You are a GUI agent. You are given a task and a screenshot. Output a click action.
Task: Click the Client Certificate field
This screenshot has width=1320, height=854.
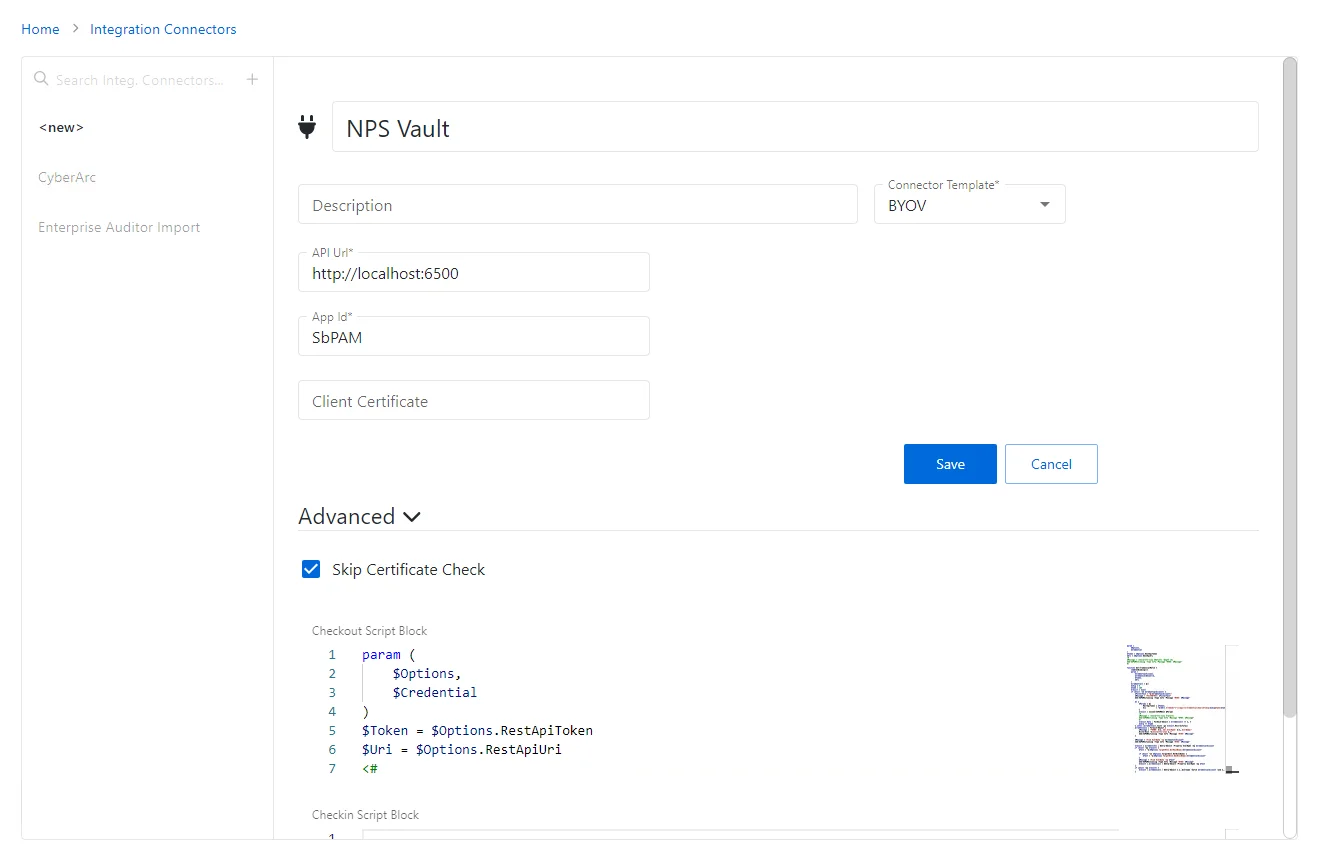pos(473,400)
